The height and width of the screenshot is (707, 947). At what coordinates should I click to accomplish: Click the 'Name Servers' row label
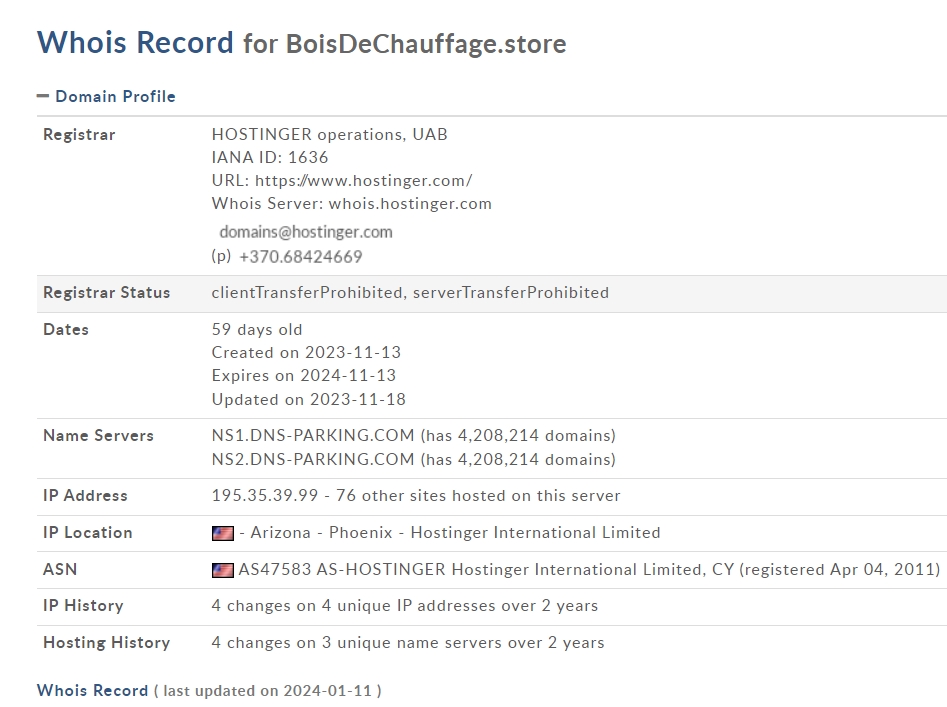[98, 435]
